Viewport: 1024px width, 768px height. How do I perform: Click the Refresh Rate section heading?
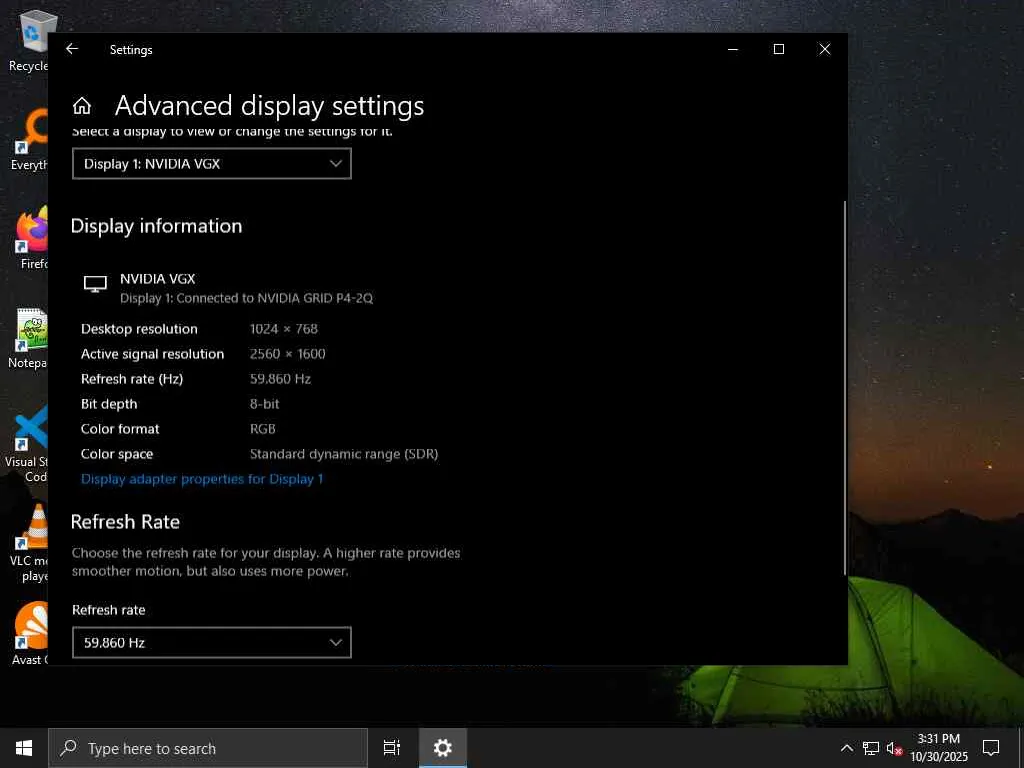[125, 522]
